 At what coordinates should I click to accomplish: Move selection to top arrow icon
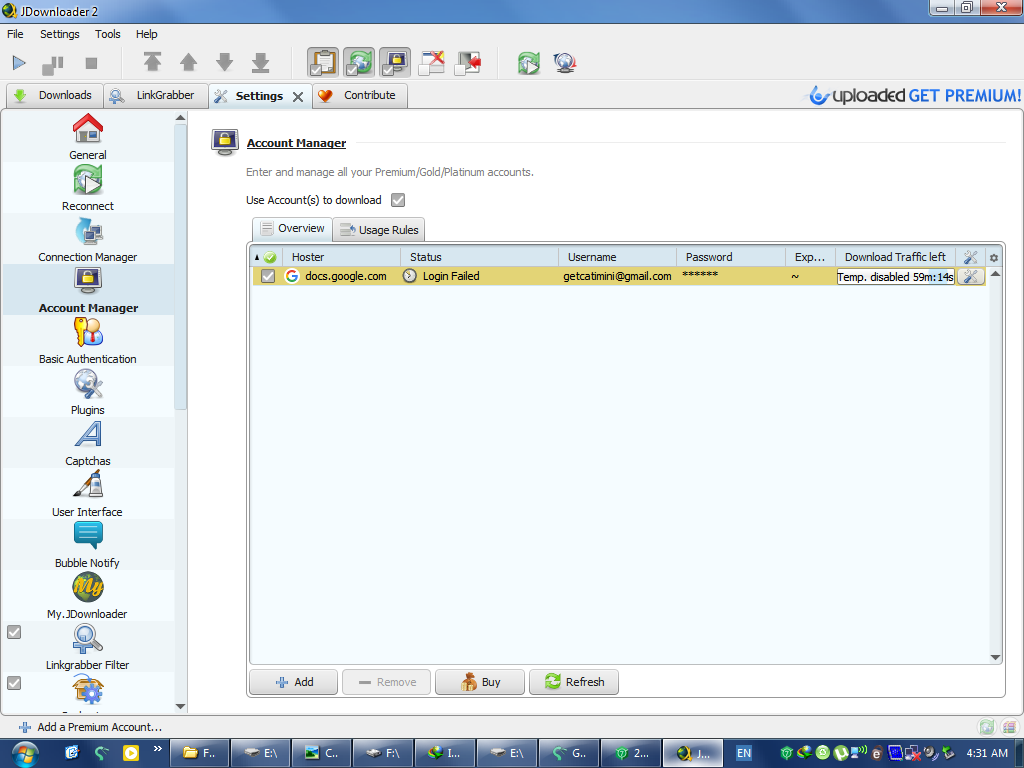point(152,62)
